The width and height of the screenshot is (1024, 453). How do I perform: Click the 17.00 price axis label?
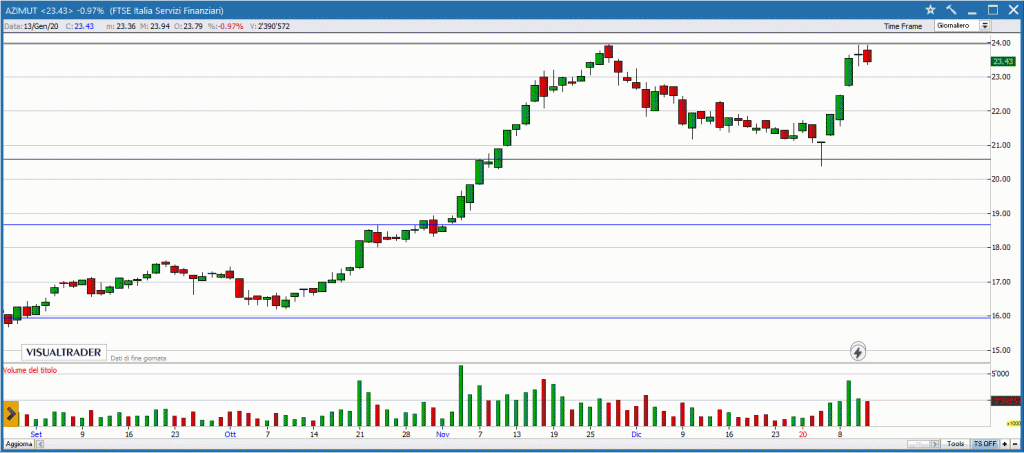tap(1002, 282)
